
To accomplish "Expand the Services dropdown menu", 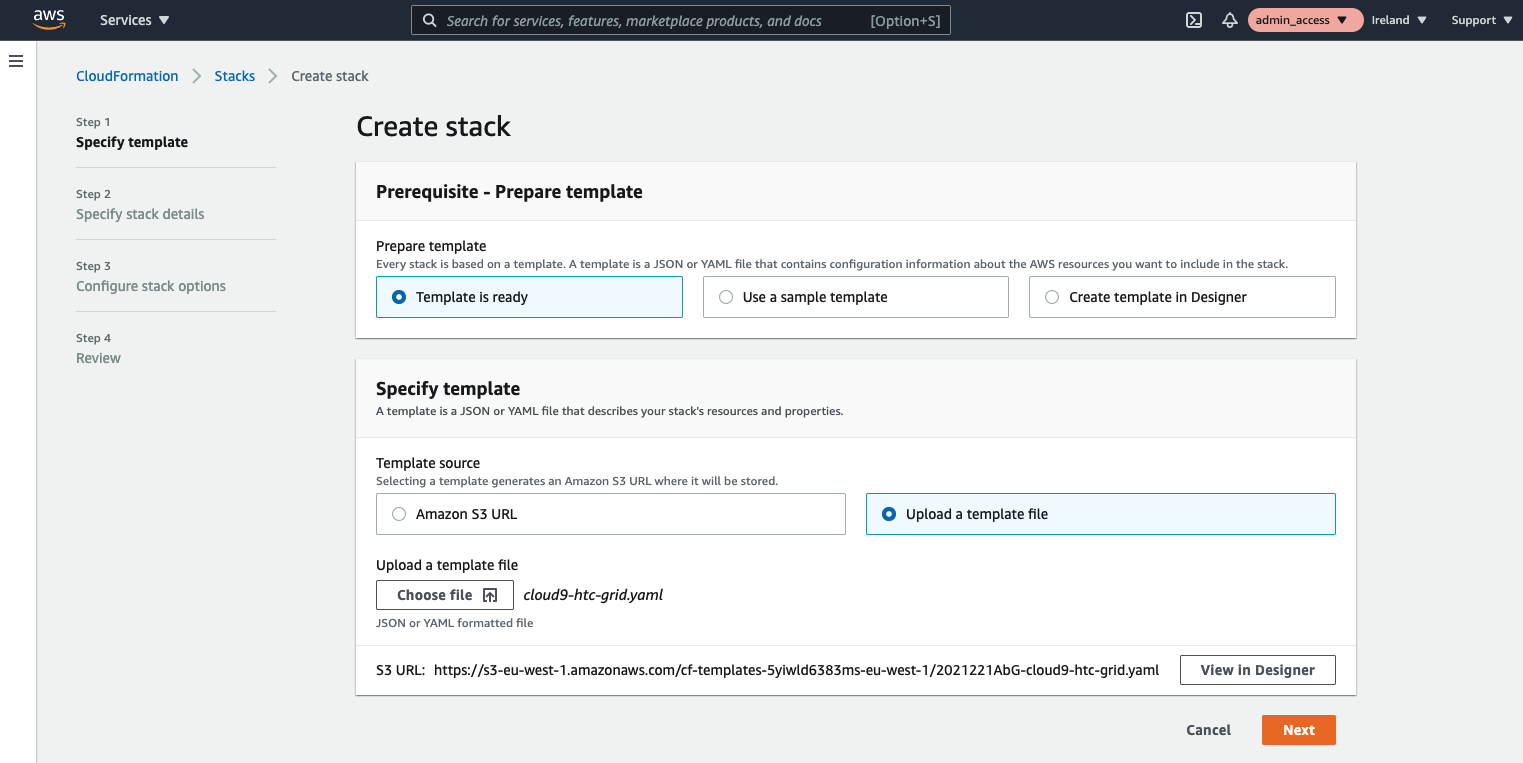I will click(x=134, y=20).
